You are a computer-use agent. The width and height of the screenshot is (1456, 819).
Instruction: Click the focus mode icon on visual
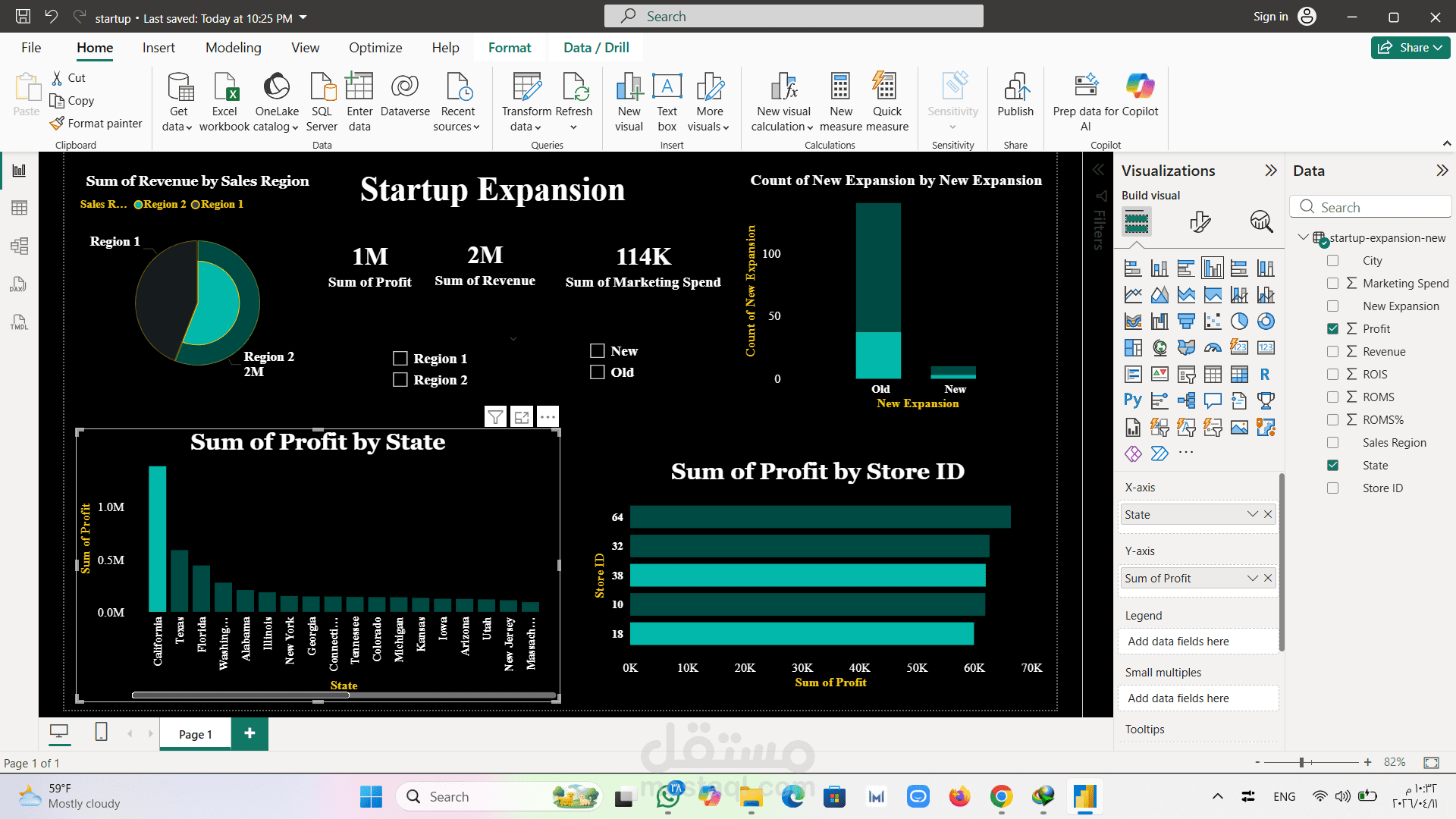522,416
